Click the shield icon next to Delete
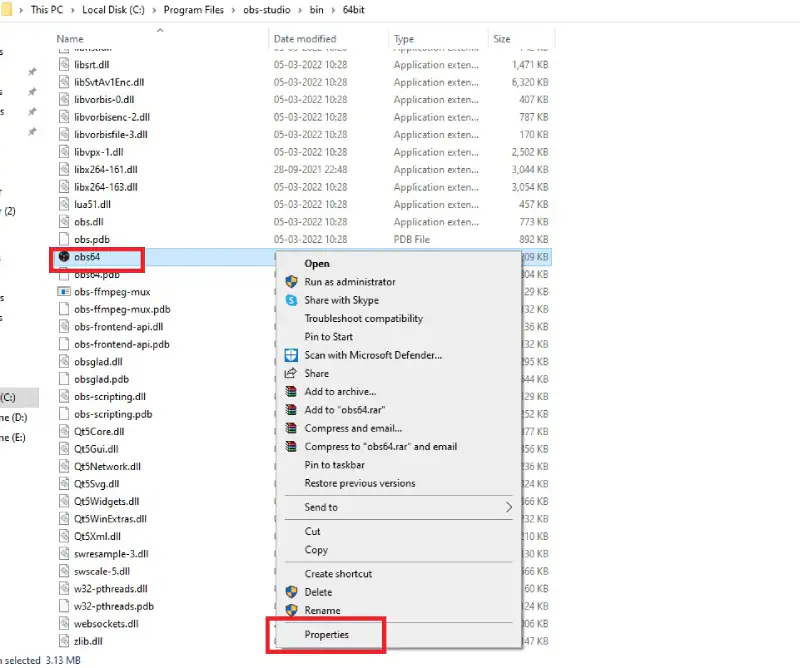 click(x=291, y=592)
